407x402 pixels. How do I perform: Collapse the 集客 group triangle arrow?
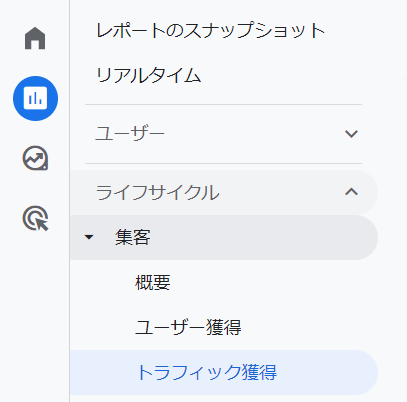89,237
